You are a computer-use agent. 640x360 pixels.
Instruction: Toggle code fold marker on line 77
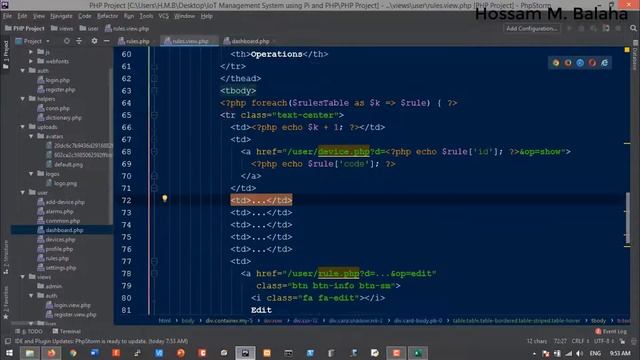[154, 261]
